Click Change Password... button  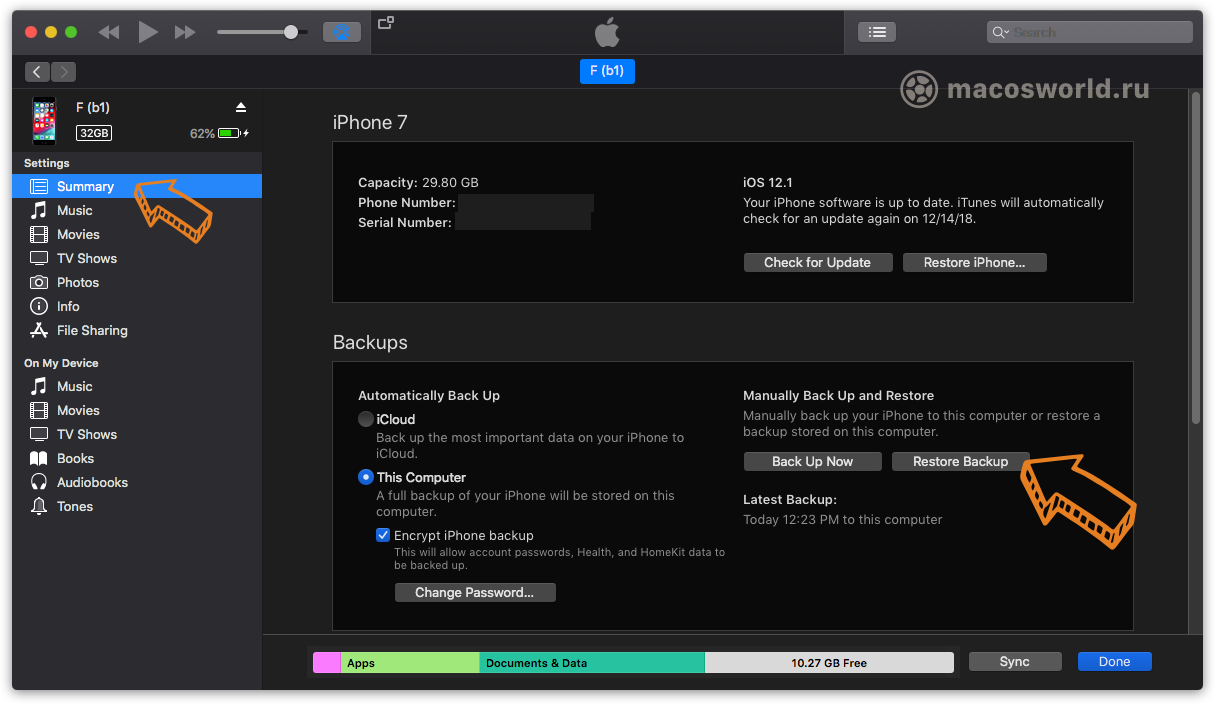475,592
